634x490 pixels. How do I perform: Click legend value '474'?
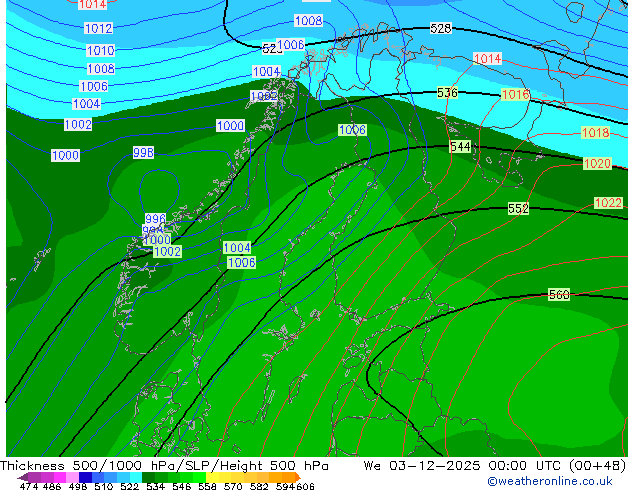coord(29,486)
